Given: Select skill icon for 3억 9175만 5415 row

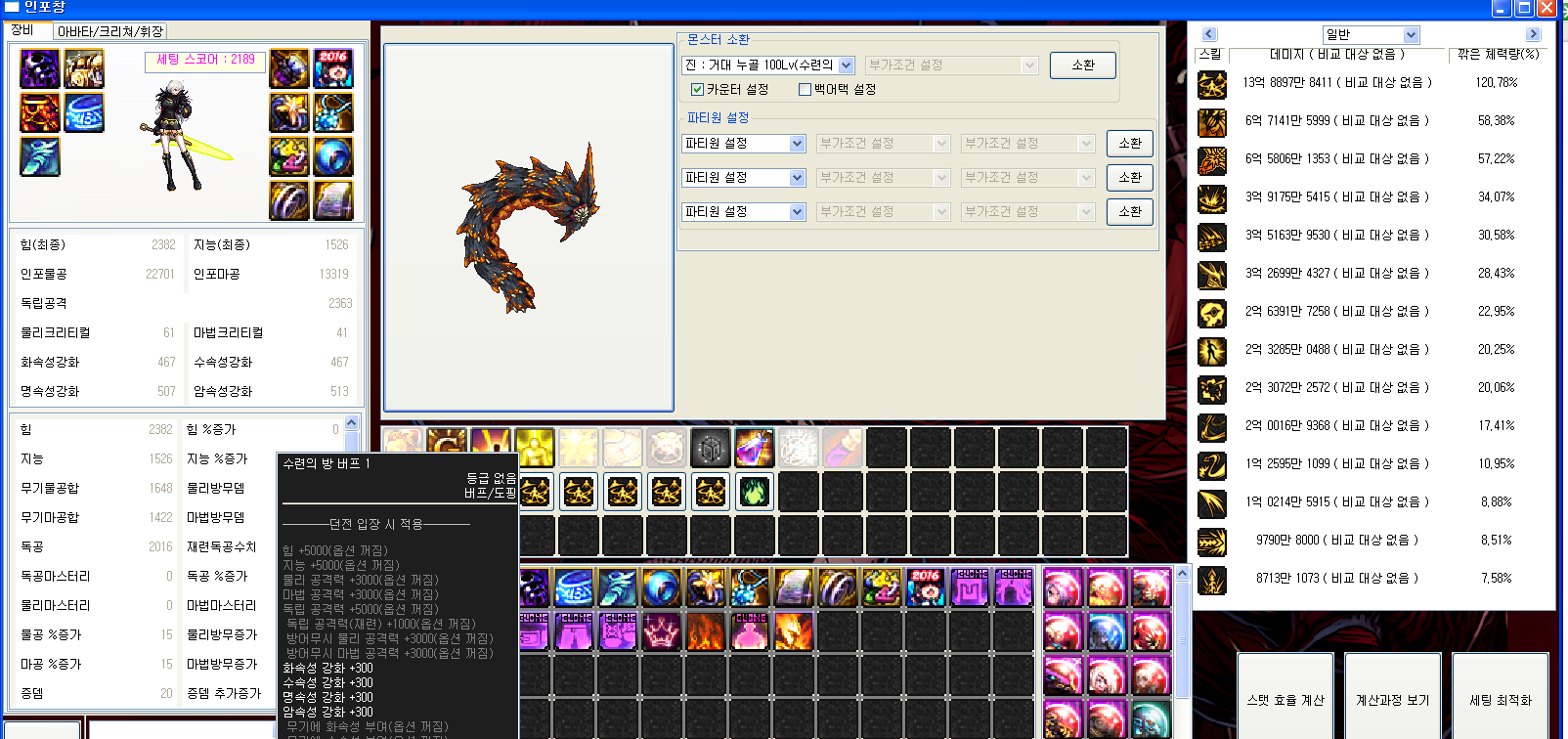Looking at the screenshot, I should (x=1212, y=199).
